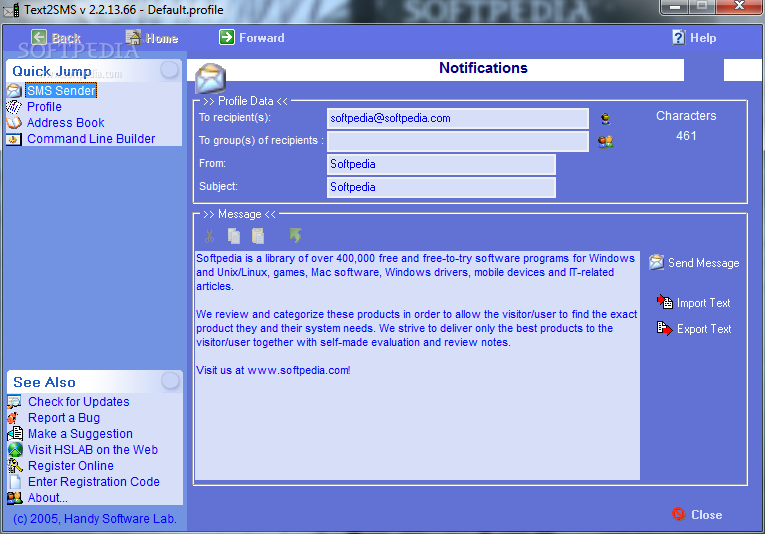Image resolution: width=765 pixels, height=534 pixels.
Task: Click the large Notifications envelope icon
Action: [210, 79]
